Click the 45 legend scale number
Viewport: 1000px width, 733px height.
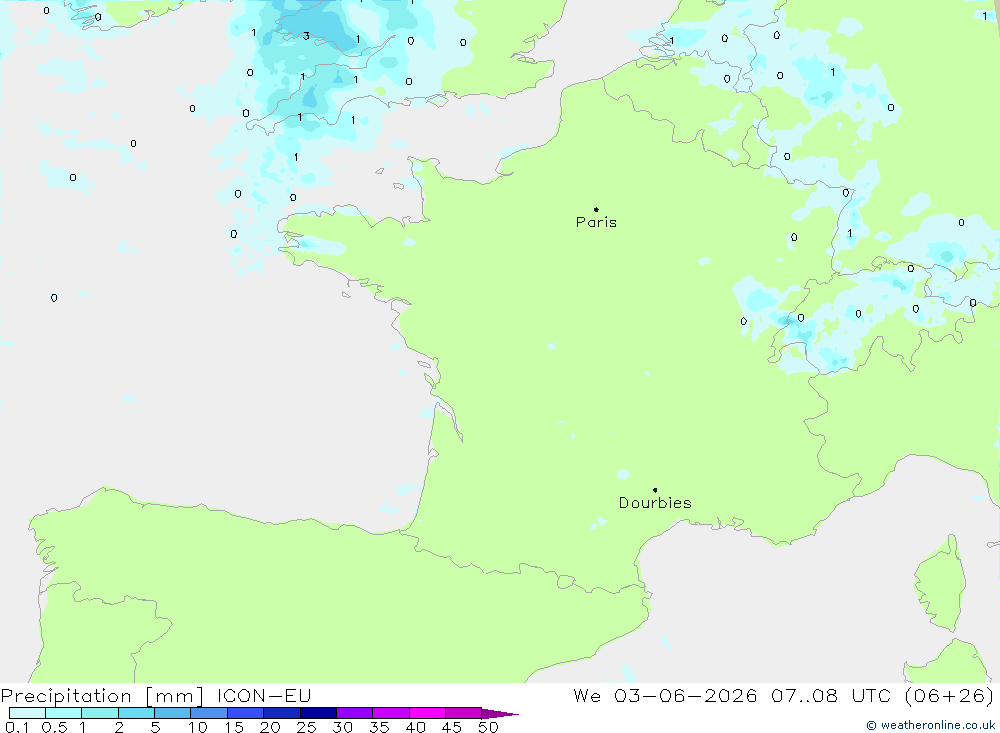(x=452, y=727)
